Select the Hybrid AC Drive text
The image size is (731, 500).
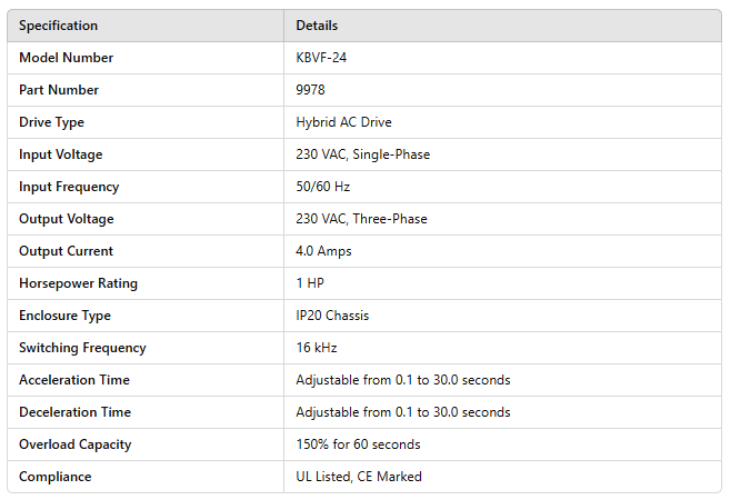pos(343,122)
